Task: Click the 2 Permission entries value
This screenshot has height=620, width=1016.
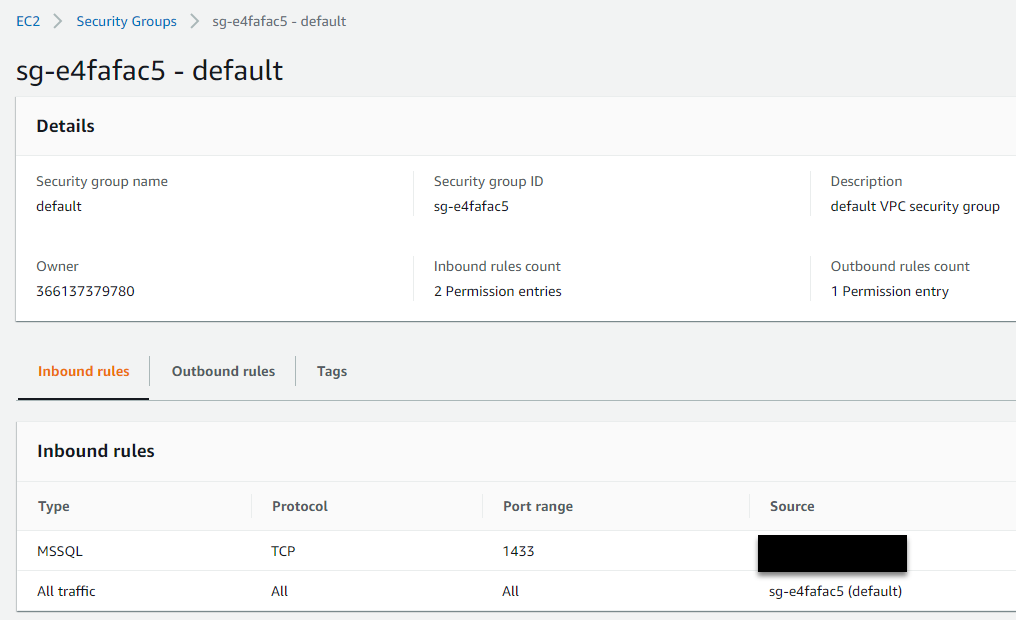Action: pos(498,291)
